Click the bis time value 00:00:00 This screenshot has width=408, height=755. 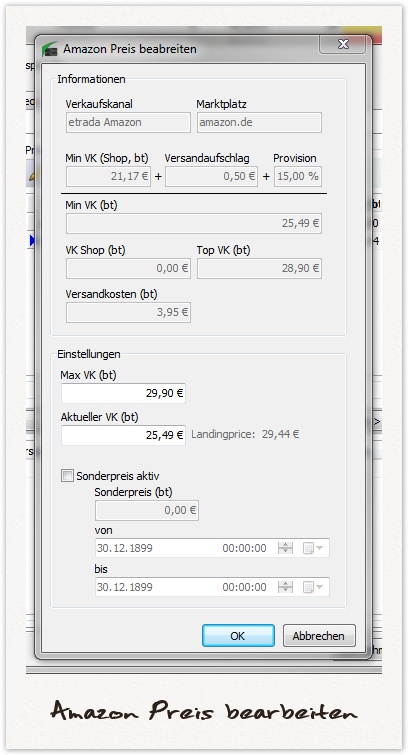point(244,587)
